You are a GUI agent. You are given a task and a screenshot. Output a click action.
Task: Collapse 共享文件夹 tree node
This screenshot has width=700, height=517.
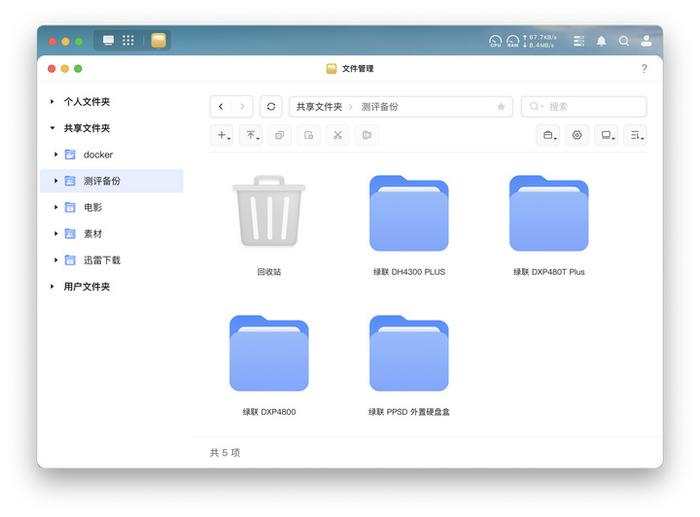click(52, 128)
